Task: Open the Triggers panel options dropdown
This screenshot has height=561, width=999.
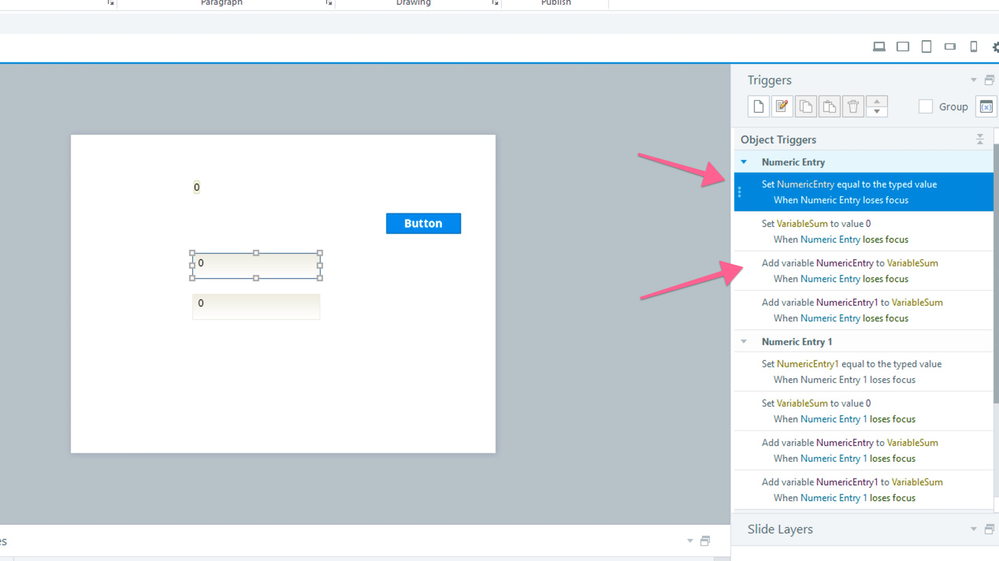Action: pos(974,80)
